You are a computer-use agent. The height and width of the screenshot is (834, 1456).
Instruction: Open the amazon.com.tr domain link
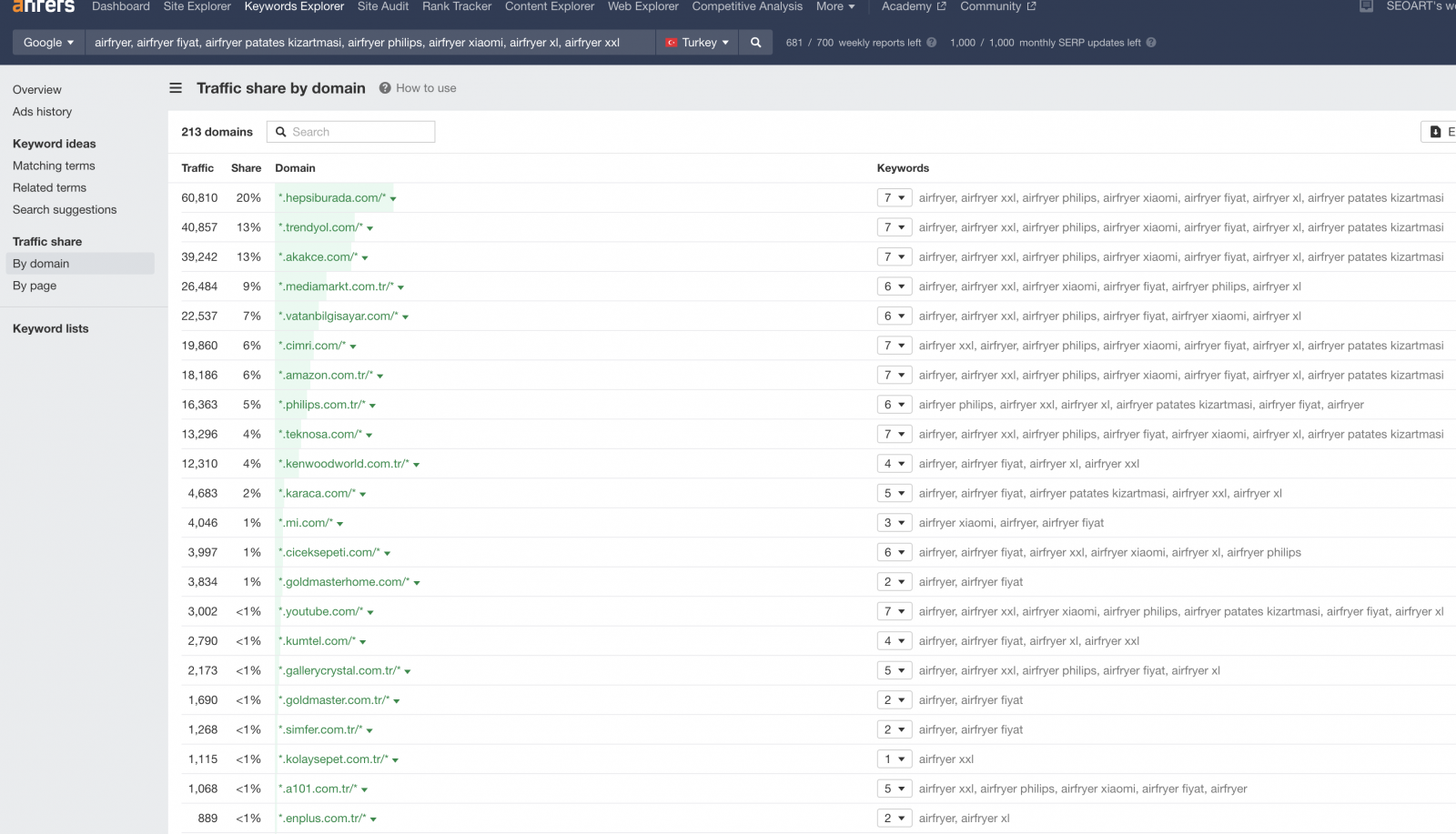click(325, 376)
